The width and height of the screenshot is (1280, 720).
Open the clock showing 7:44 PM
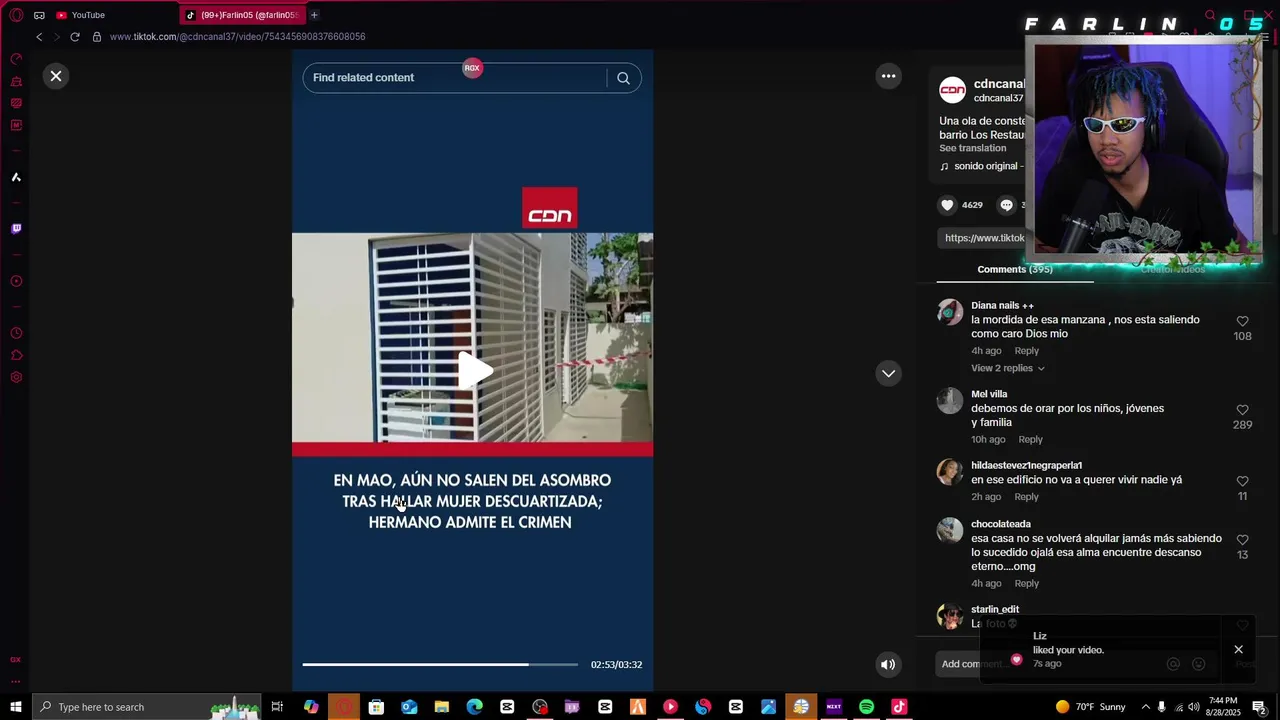pos(1223,707)
